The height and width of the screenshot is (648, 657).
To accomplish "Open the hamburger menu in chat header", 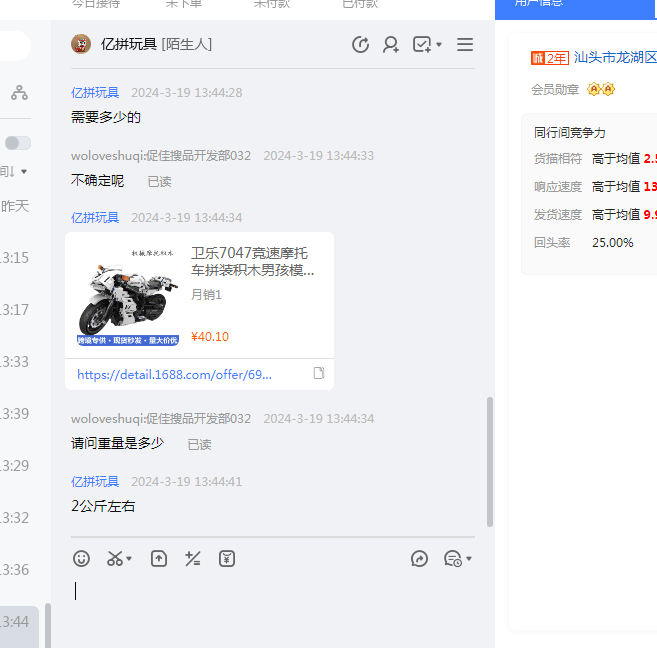I will coord(465,44).
